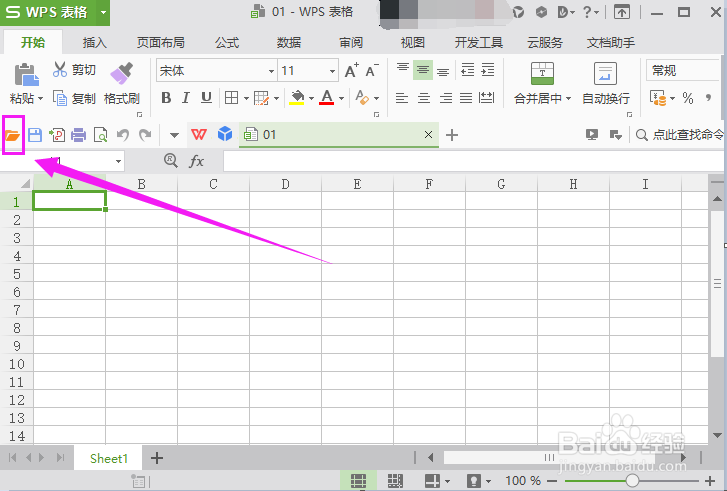This screenshot has width=727, height=491.
Task: Open the 开始 ribbon tab
Action: coord(33,43)
